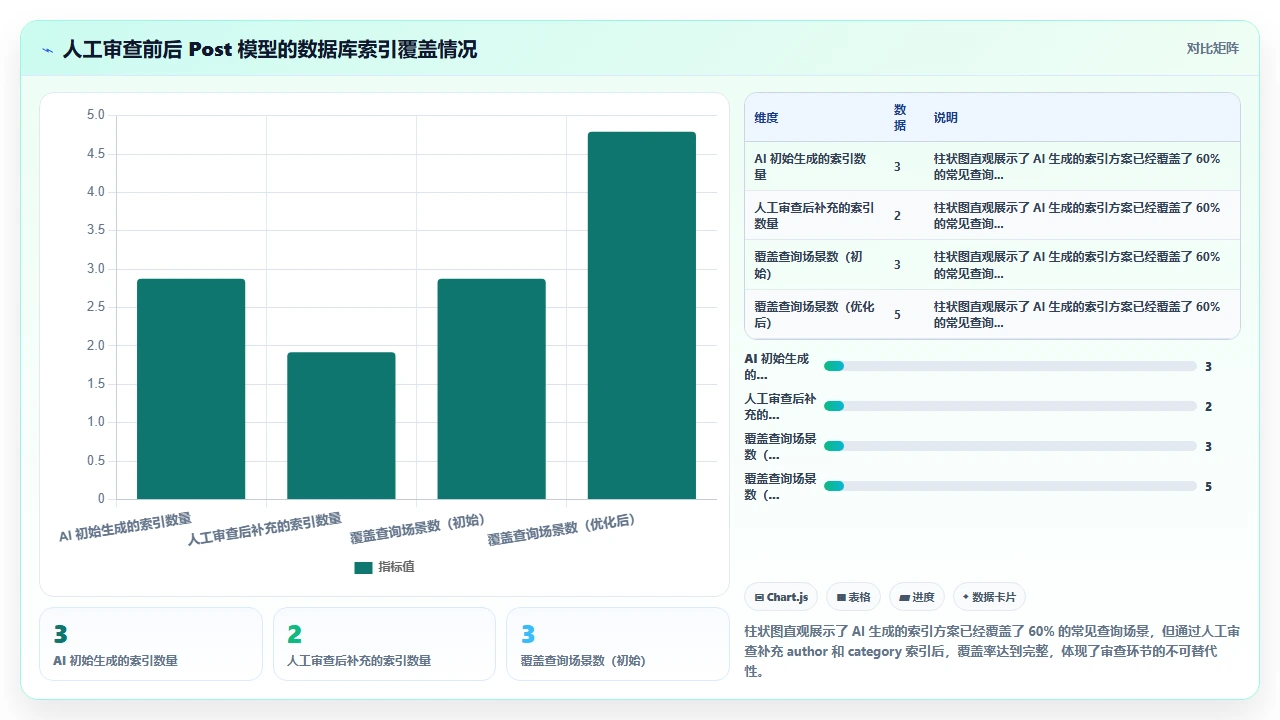1280x720 pixels.
Task: Select the 进度 tag
Action: pyautogui.click(x=916, y=597)
